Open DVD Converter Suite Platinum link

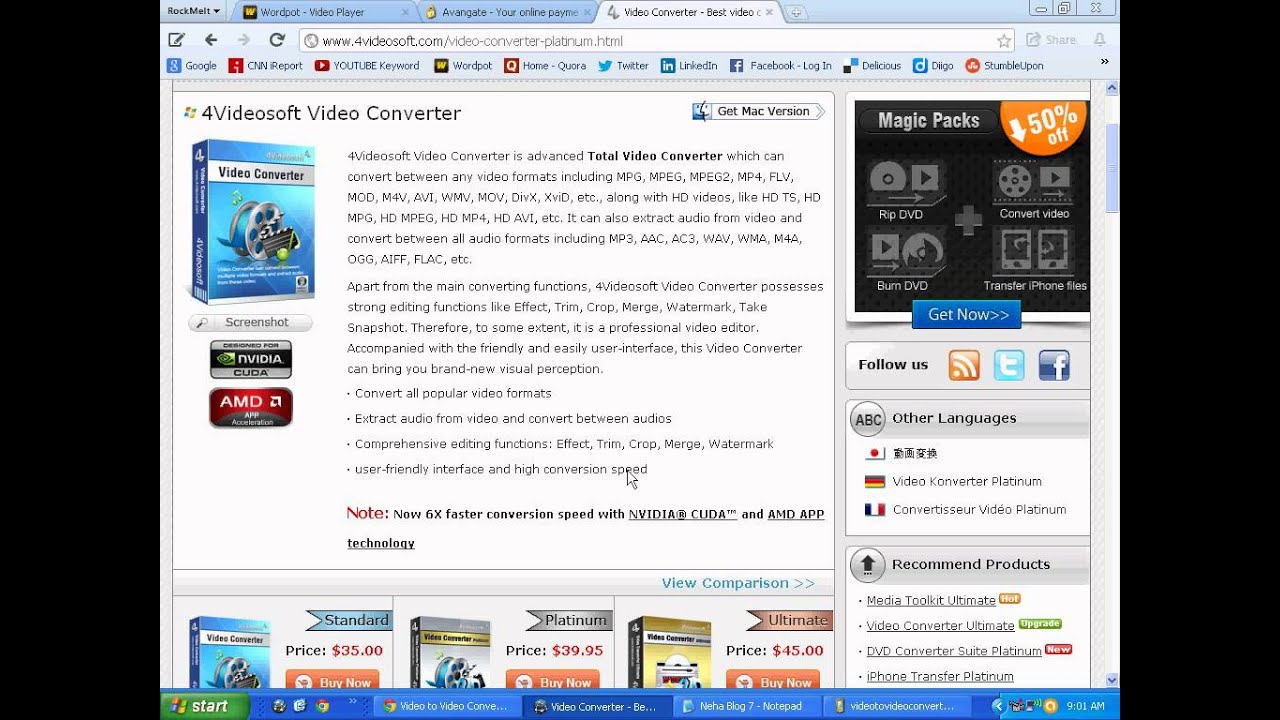point(954,651)
